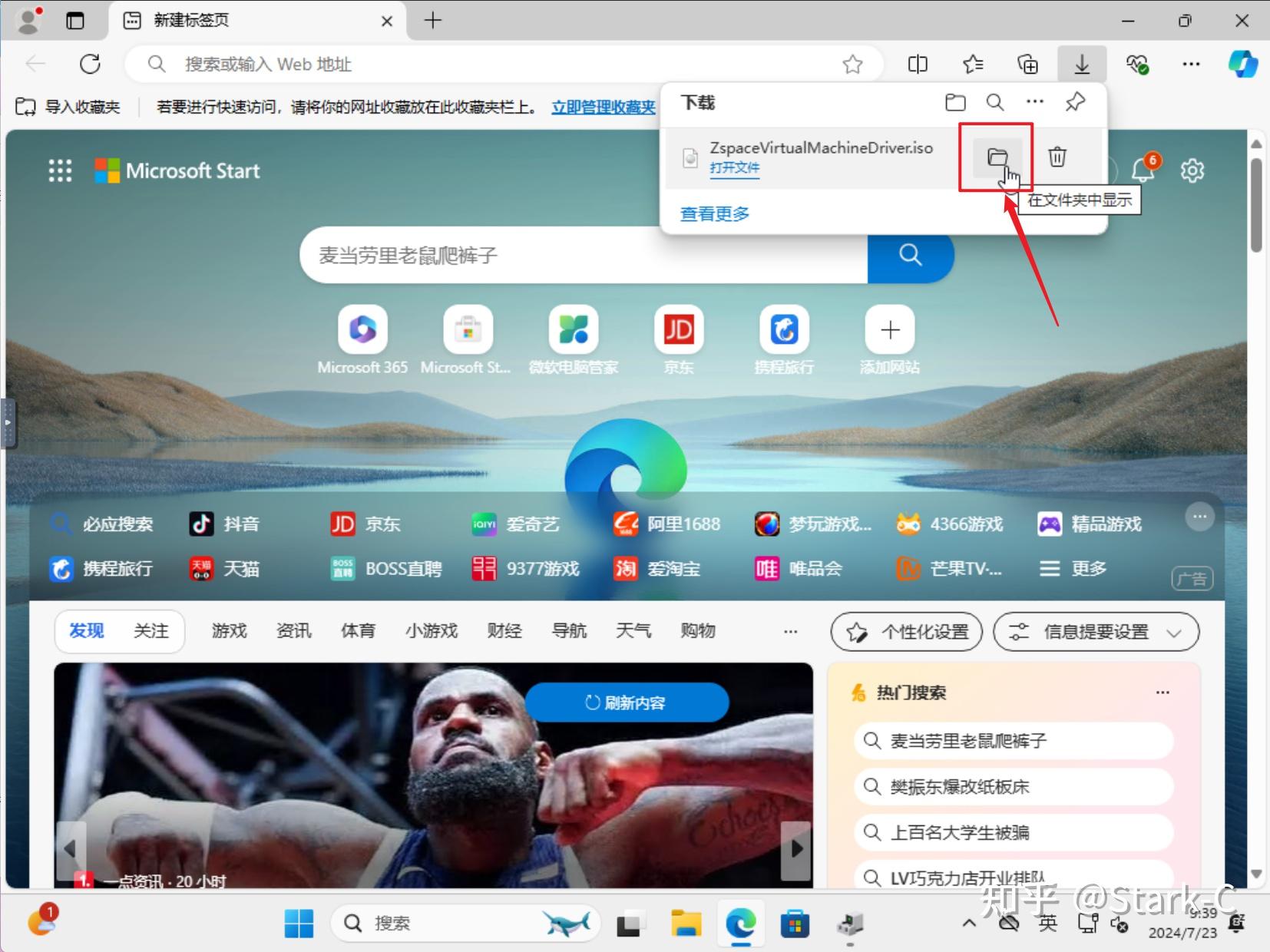Open the 天气 category tab
Image resolution: width=1270 pixels, height=952 pixels.
[633, 631]
